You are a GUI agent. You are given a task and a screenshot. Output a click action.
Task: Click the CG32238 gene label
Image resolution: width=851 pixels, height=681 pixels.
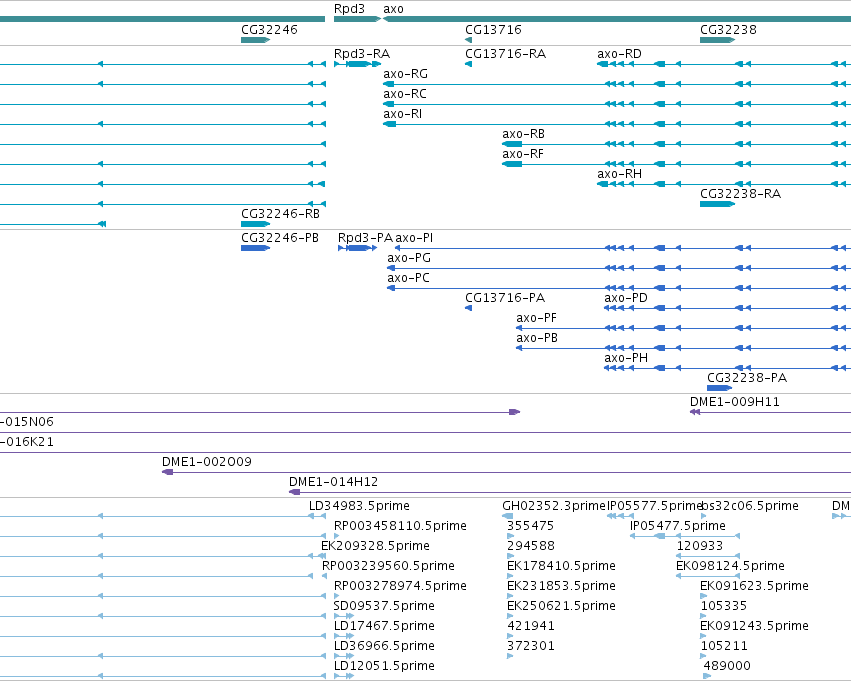point(728,30)
